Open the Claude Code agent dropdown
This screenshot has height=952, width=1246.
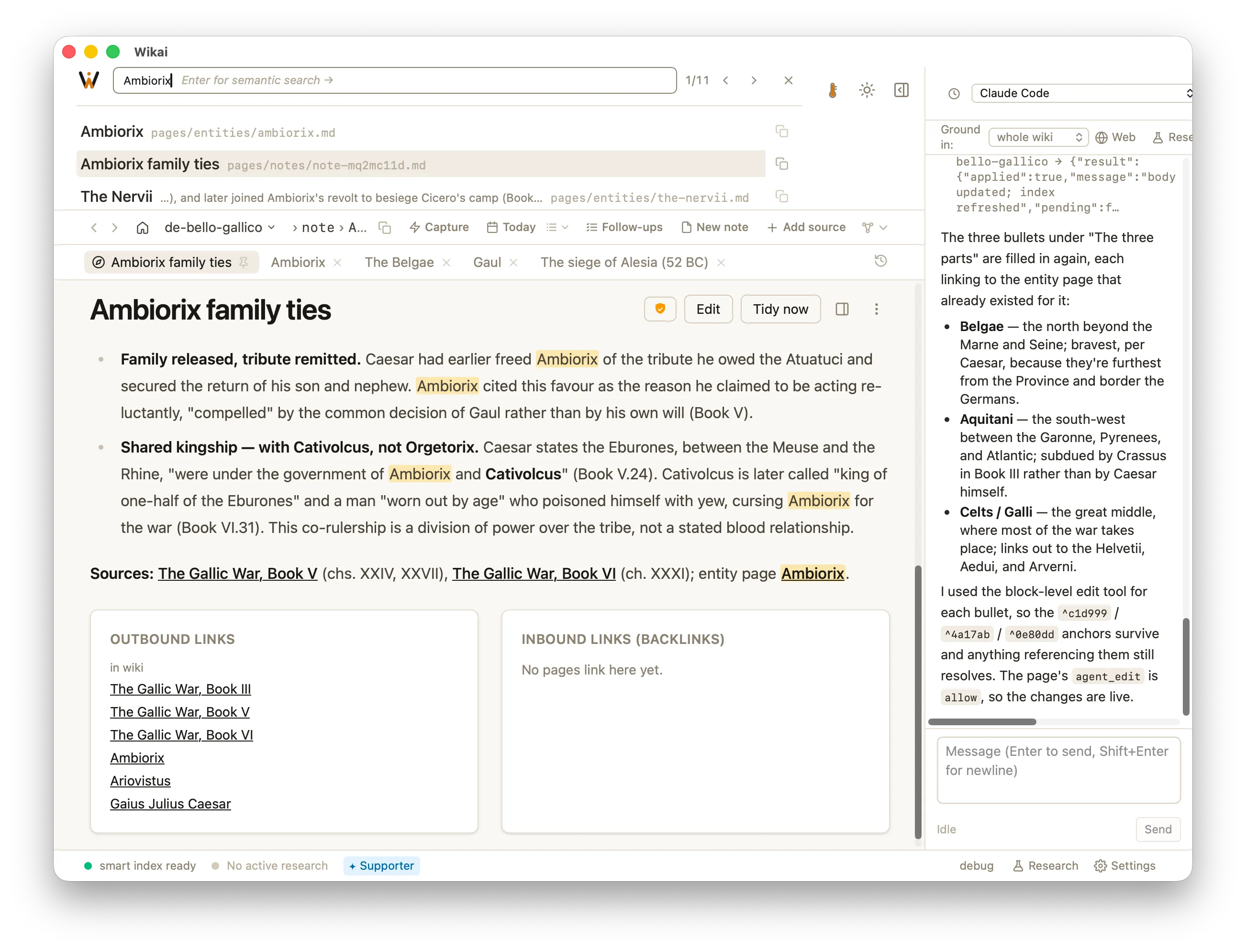tap(1081, 93)
